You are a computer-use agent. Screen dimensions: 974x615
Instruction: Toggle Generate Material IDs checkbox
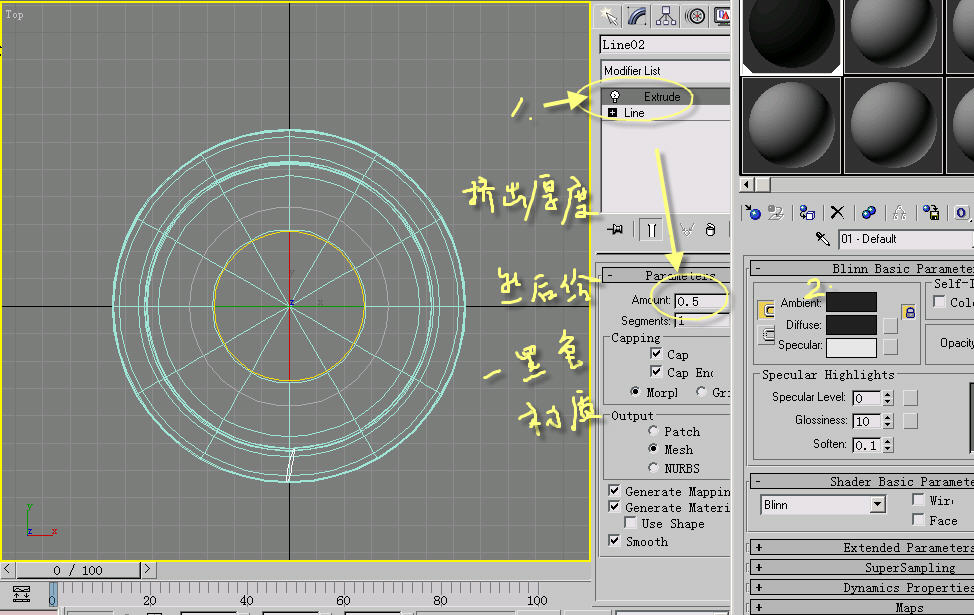(x=614, y=506)
